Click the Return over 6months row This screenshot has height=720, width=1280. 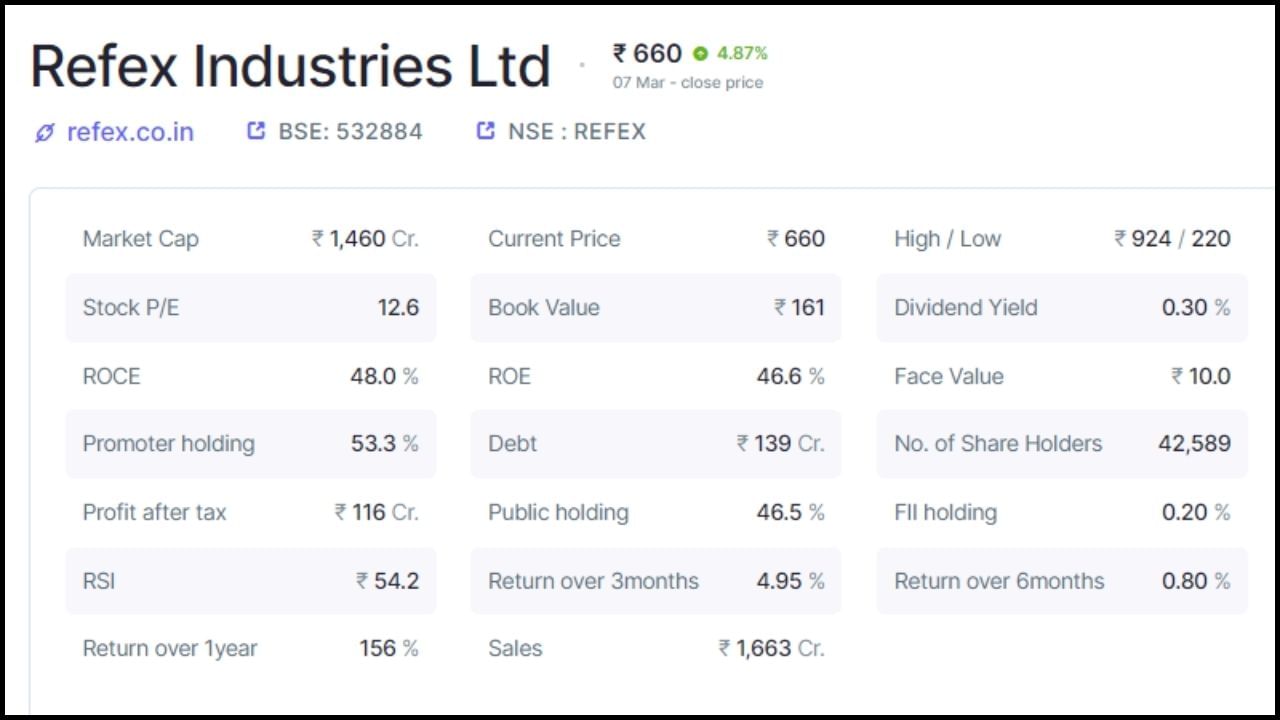click(x=1061, y=581)
